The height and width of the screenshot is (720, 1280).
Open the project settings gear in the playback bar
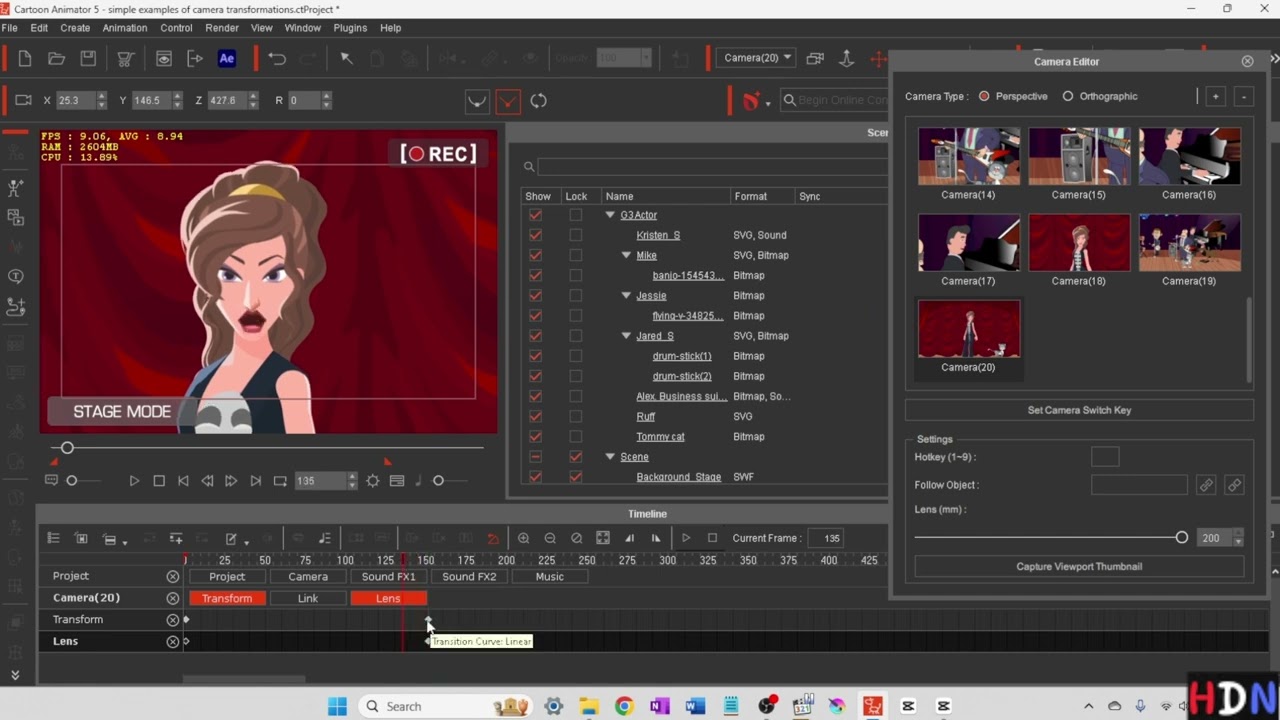pyautogui.click(x=373, y=481)
